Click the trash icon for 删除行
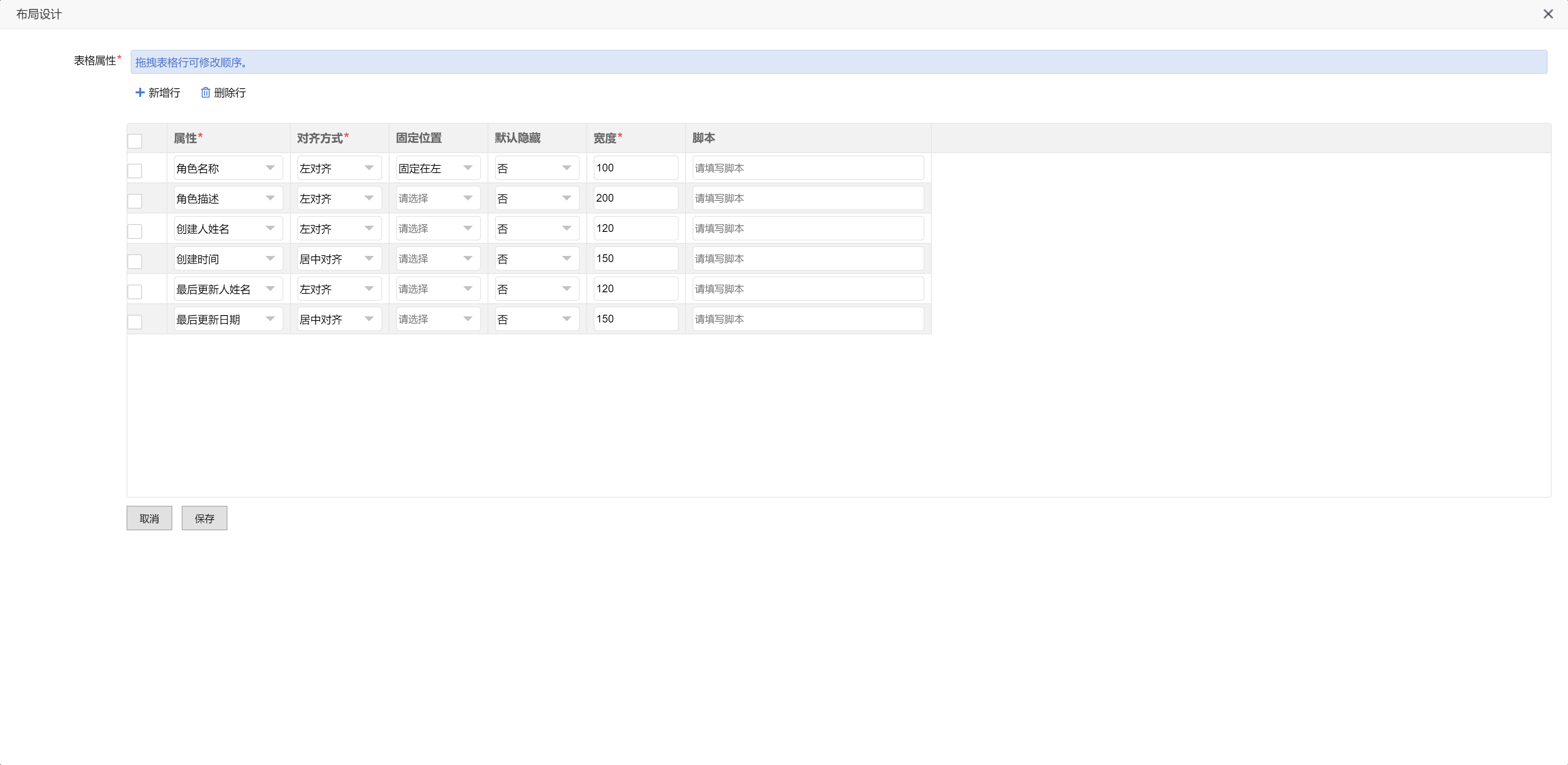 206,93
